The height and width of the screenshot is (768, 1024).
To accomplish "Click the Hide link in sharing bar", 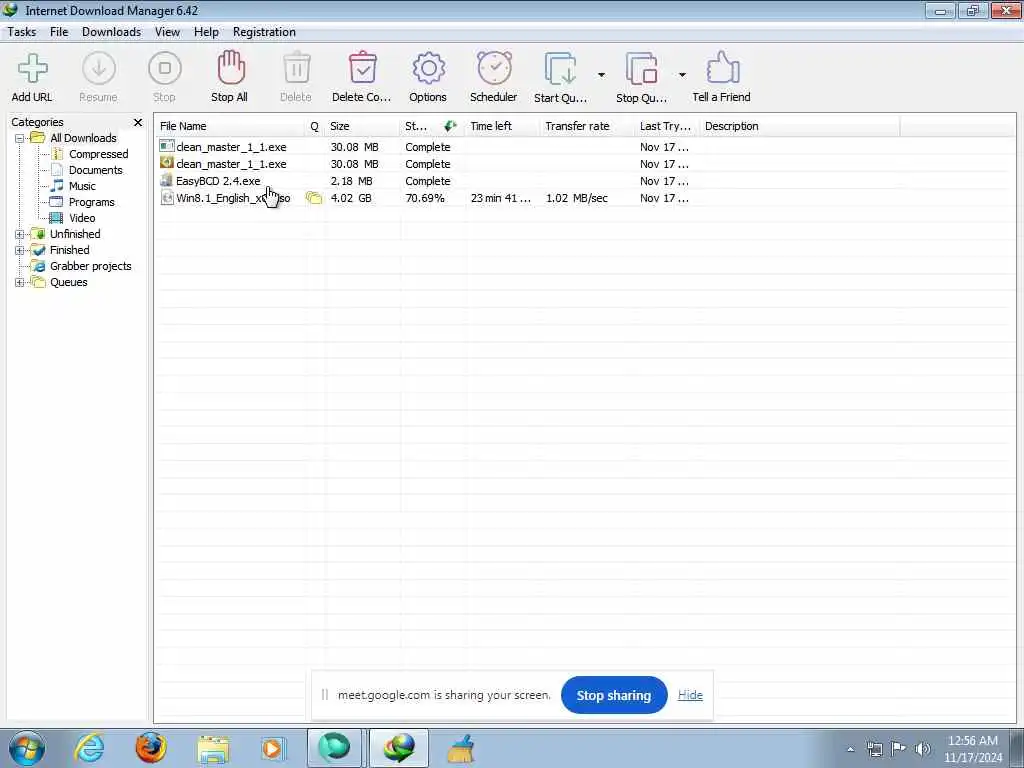I will click(x=690, y=696).
